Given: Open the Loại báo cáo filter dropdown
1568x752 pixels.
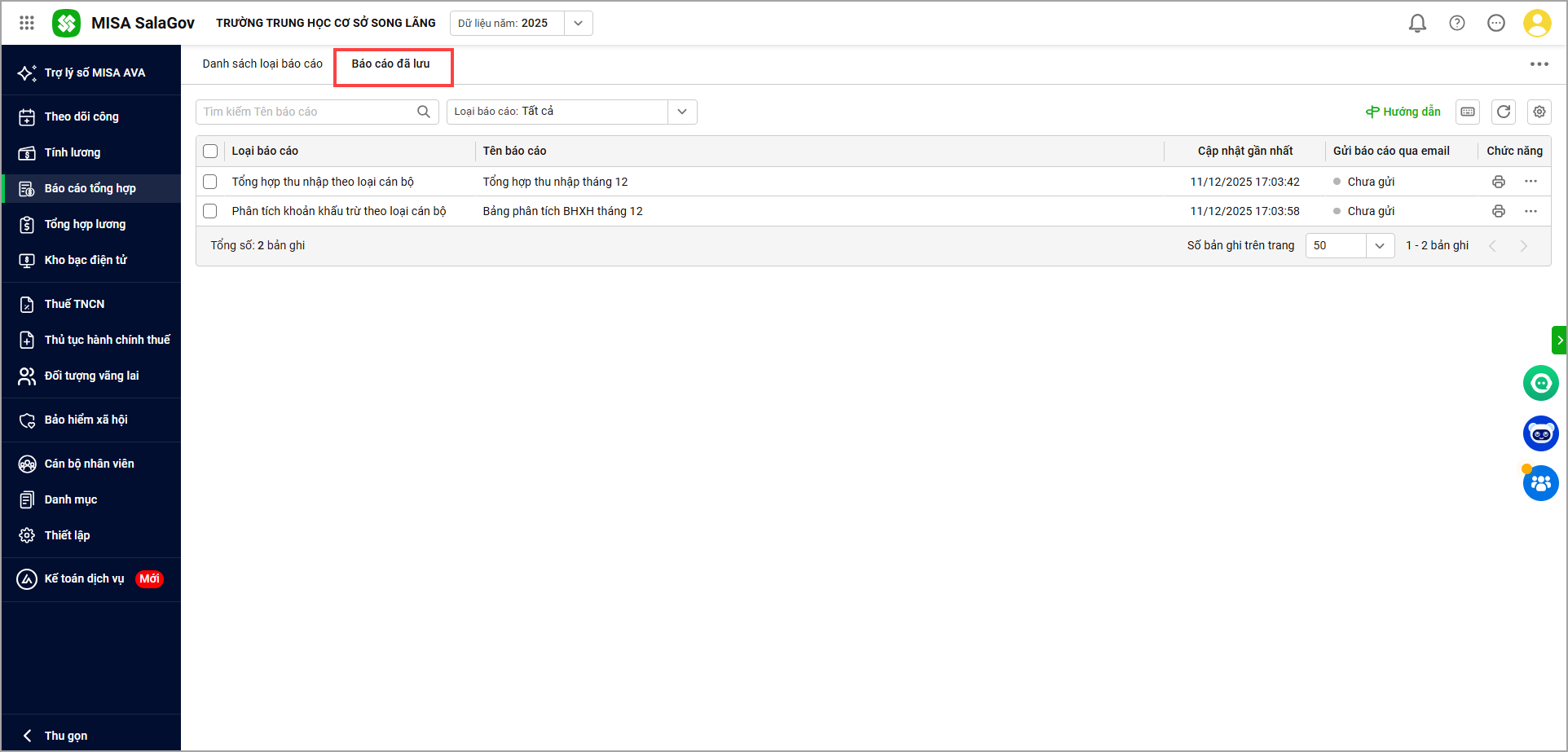Looking at the screenshot, I should coord(681,112).
